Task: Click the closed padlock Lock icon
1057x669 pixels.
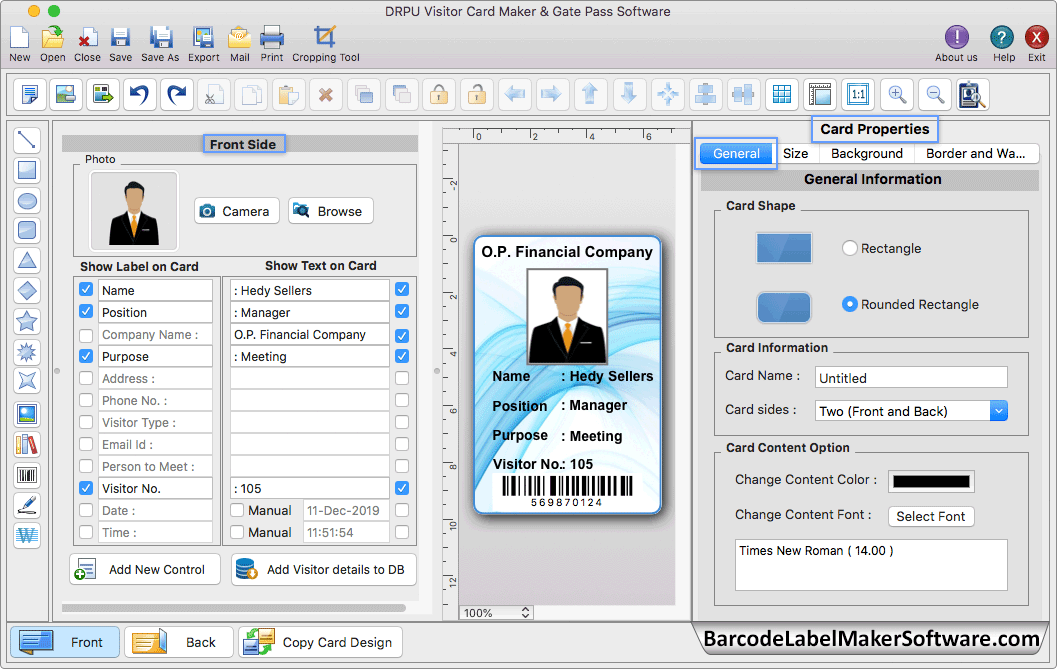Action: coord(439,94)
